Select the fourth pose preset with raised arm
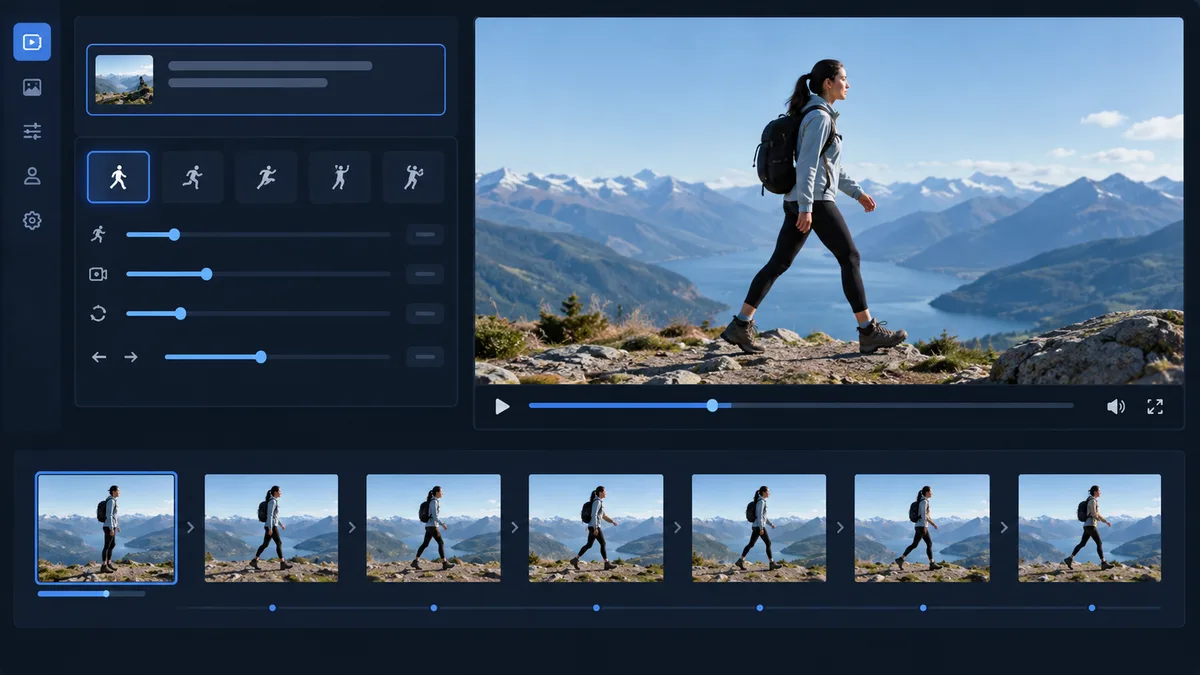Image resolution: width=1200 pixels, height=675 pixels. pyautogui.click(x=340, y=177)
